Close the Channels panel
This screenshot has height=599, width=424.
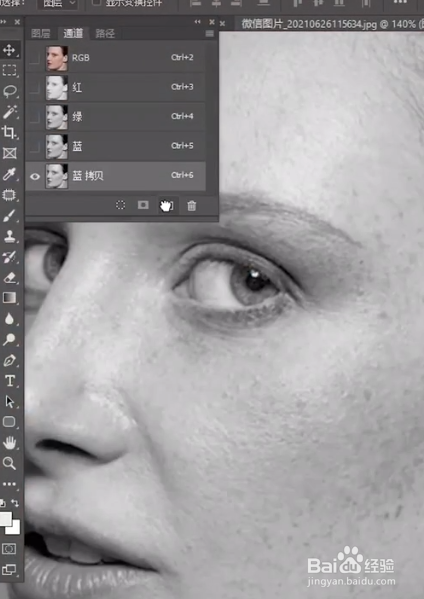(x=212, y=22)
